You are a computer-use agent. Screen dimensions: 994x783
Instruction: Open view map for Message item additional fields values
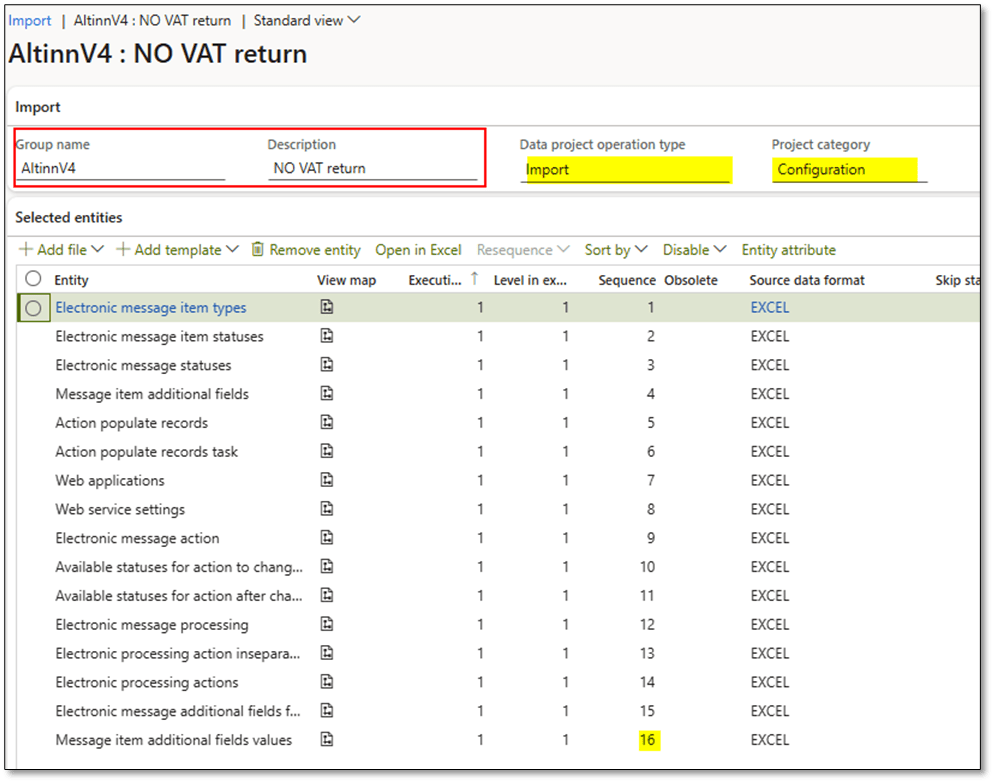(326, 740)
